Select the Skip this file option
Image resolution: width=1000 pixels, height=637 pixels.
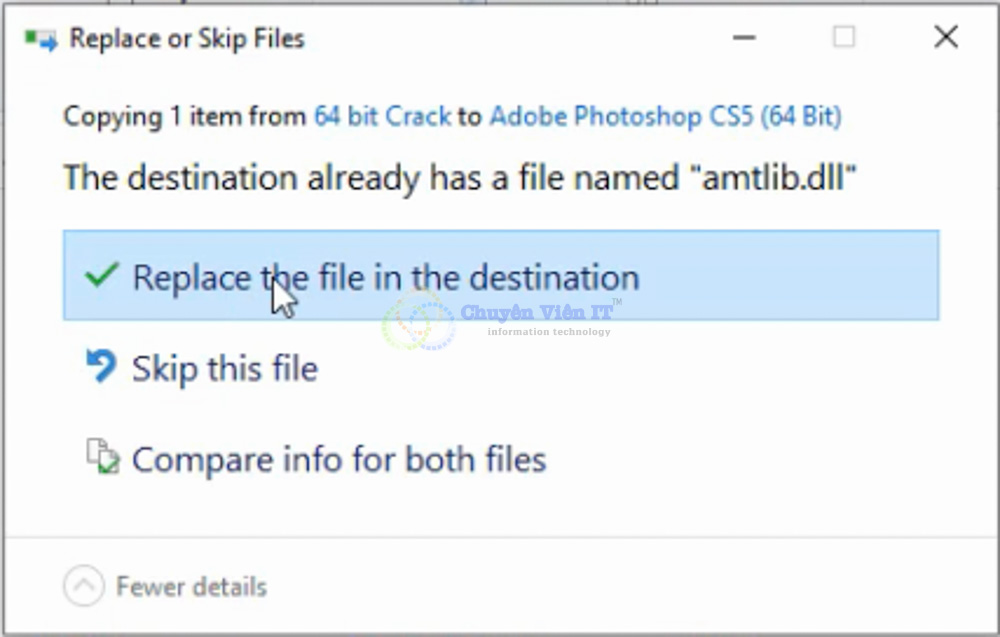(x=224, y=367)
